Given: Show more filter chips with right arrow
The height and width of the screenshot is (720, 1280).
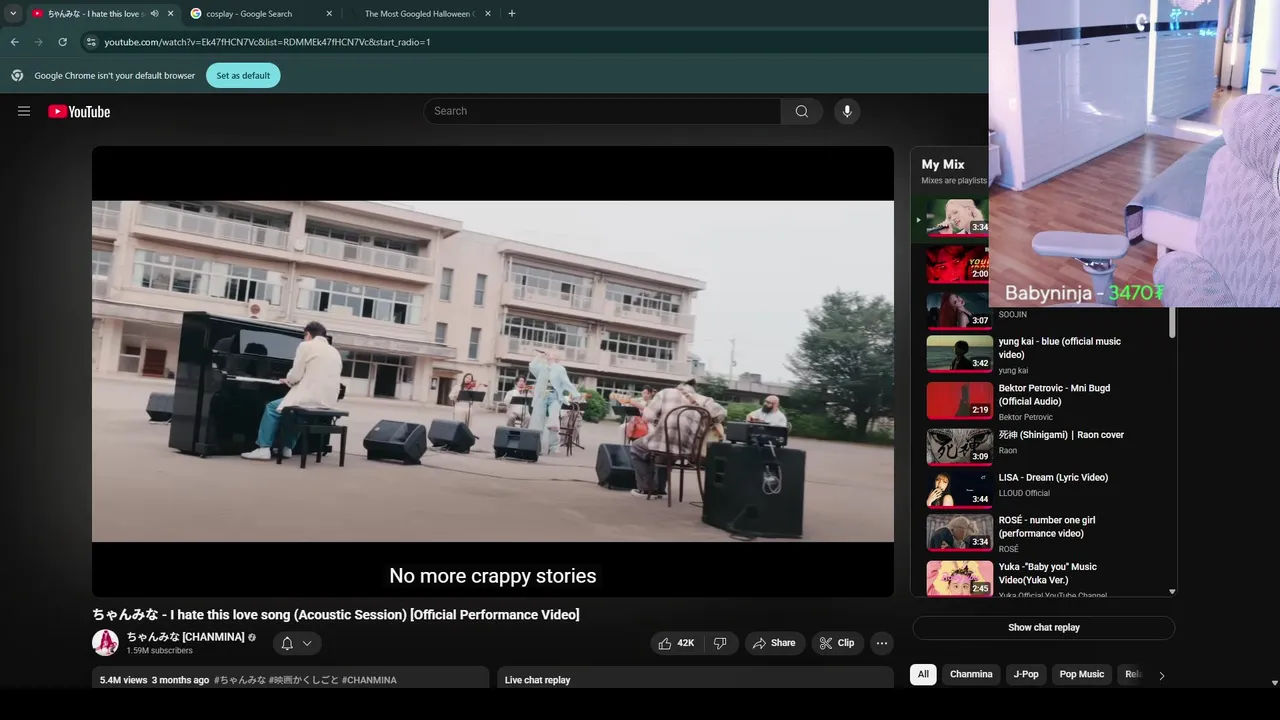Looking at the screenshot, I should coord(1161,675).
